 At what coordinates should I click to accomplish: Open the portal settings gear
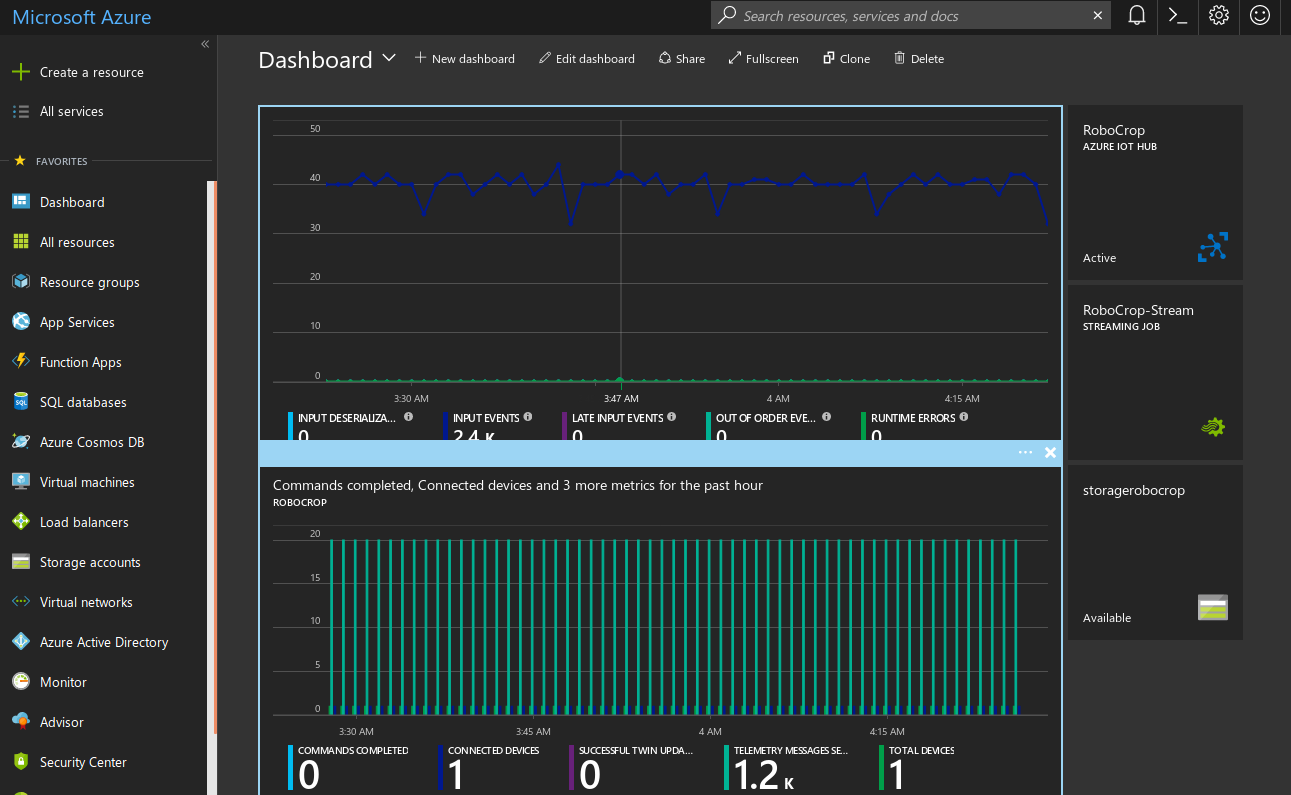[x=1218, y=15]
